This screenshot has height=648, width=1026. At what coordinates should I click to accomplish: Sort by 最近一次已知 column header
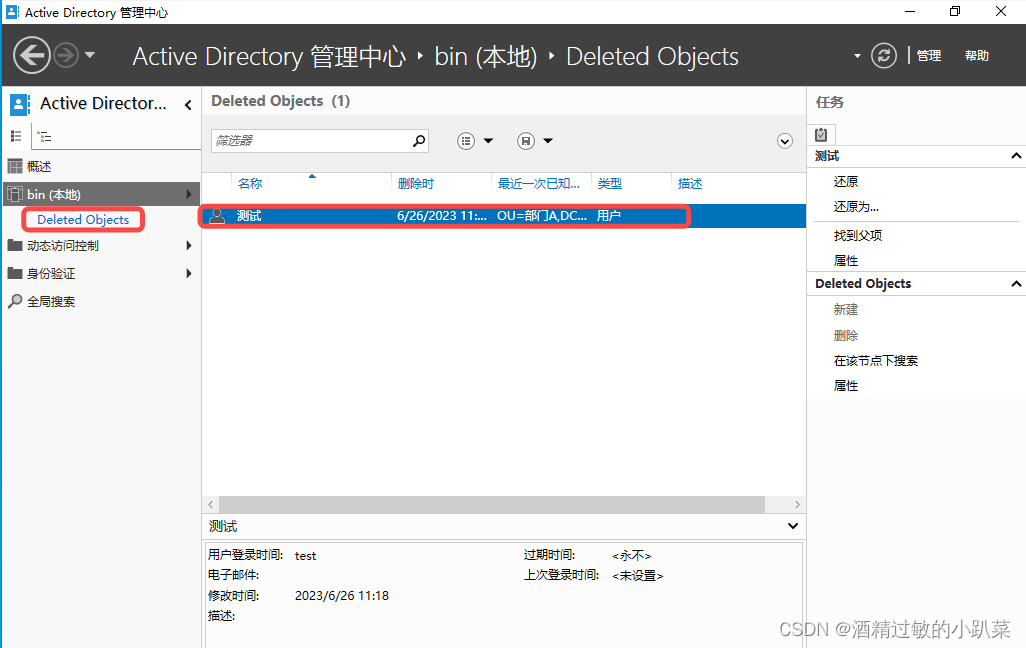(x=541, y=183)
